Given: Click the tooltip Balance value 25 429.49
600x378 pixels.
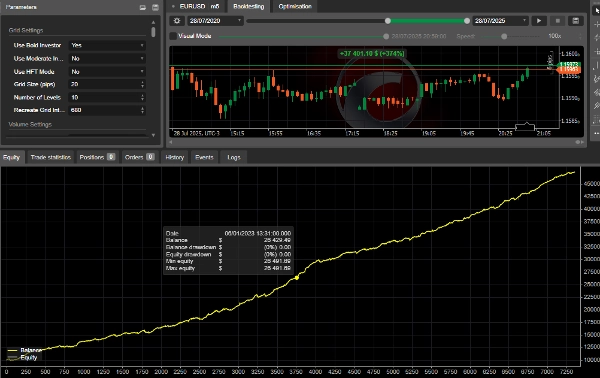Looking at the screenshot, I should click(277, 240).
